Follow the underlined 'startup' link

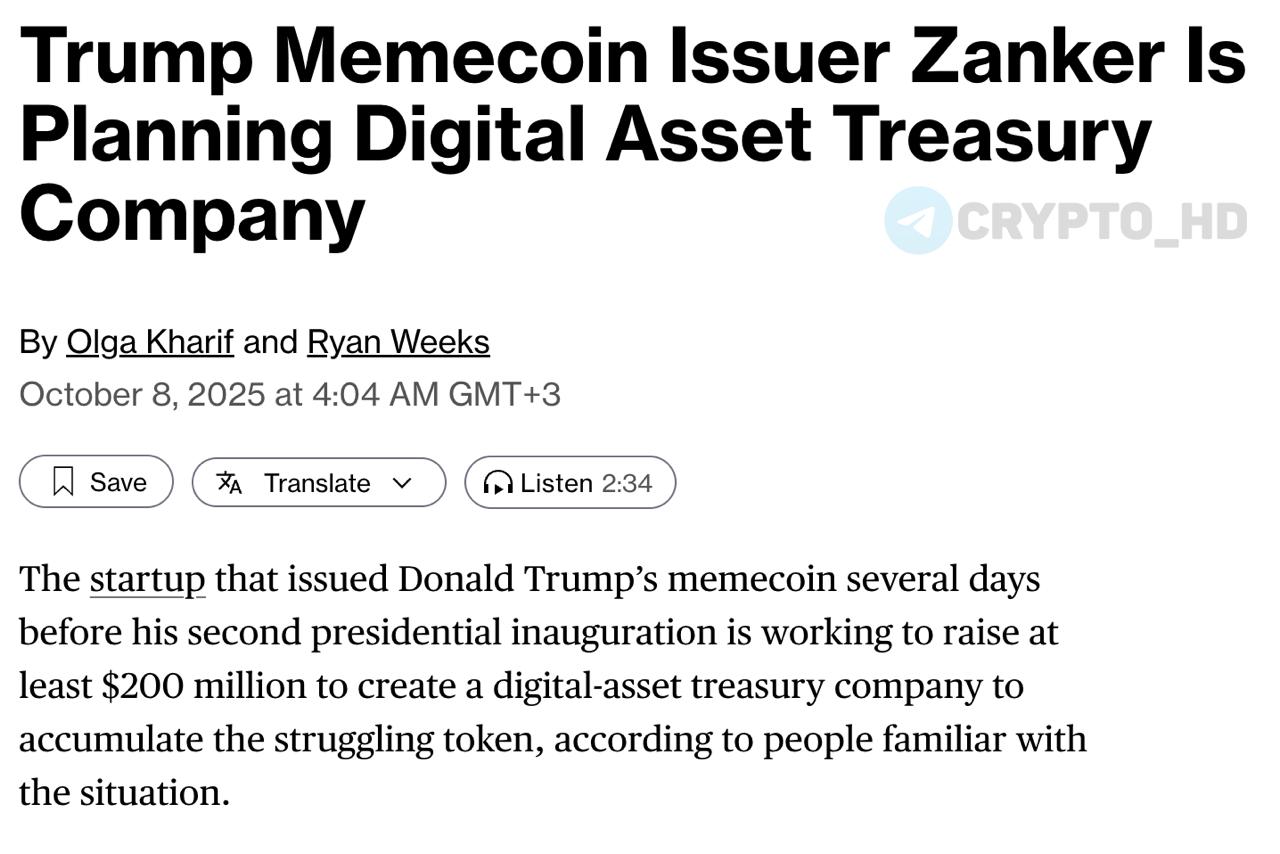pyautogui.click(x=147, y=579)
